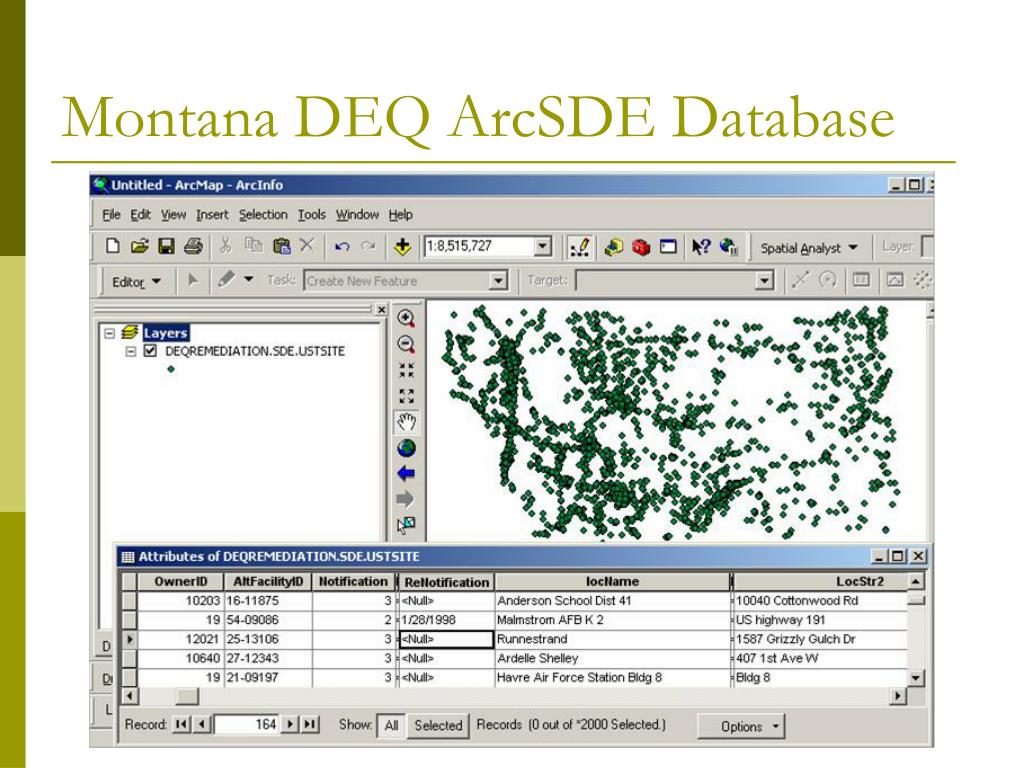Viewport: 1024px width, 768px height.
Task: Open the Insert menu
Action: pos(212,215)
